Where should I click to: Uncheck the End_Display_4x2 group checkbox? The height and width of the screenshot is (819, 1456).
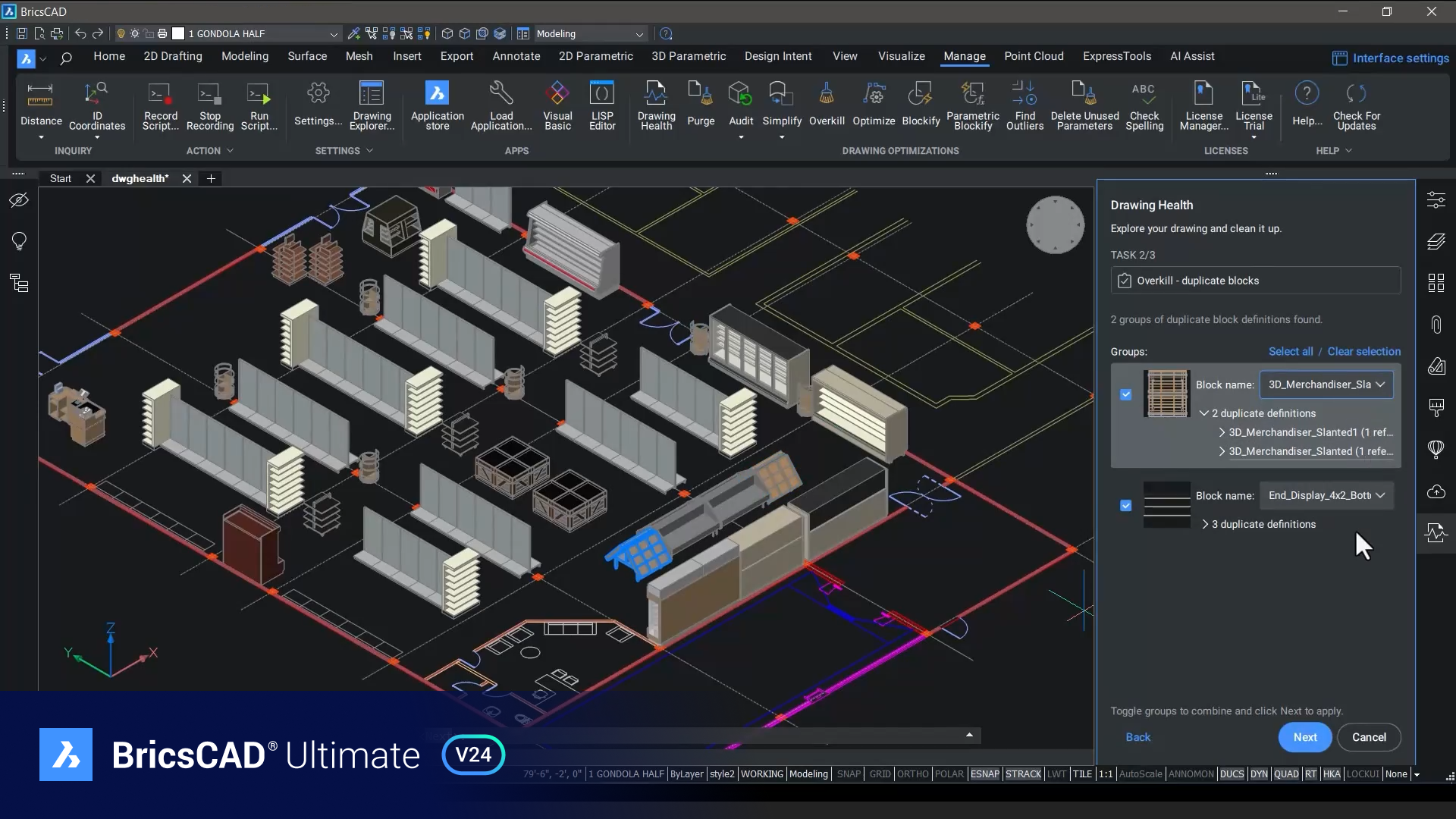click(1125, 505)
